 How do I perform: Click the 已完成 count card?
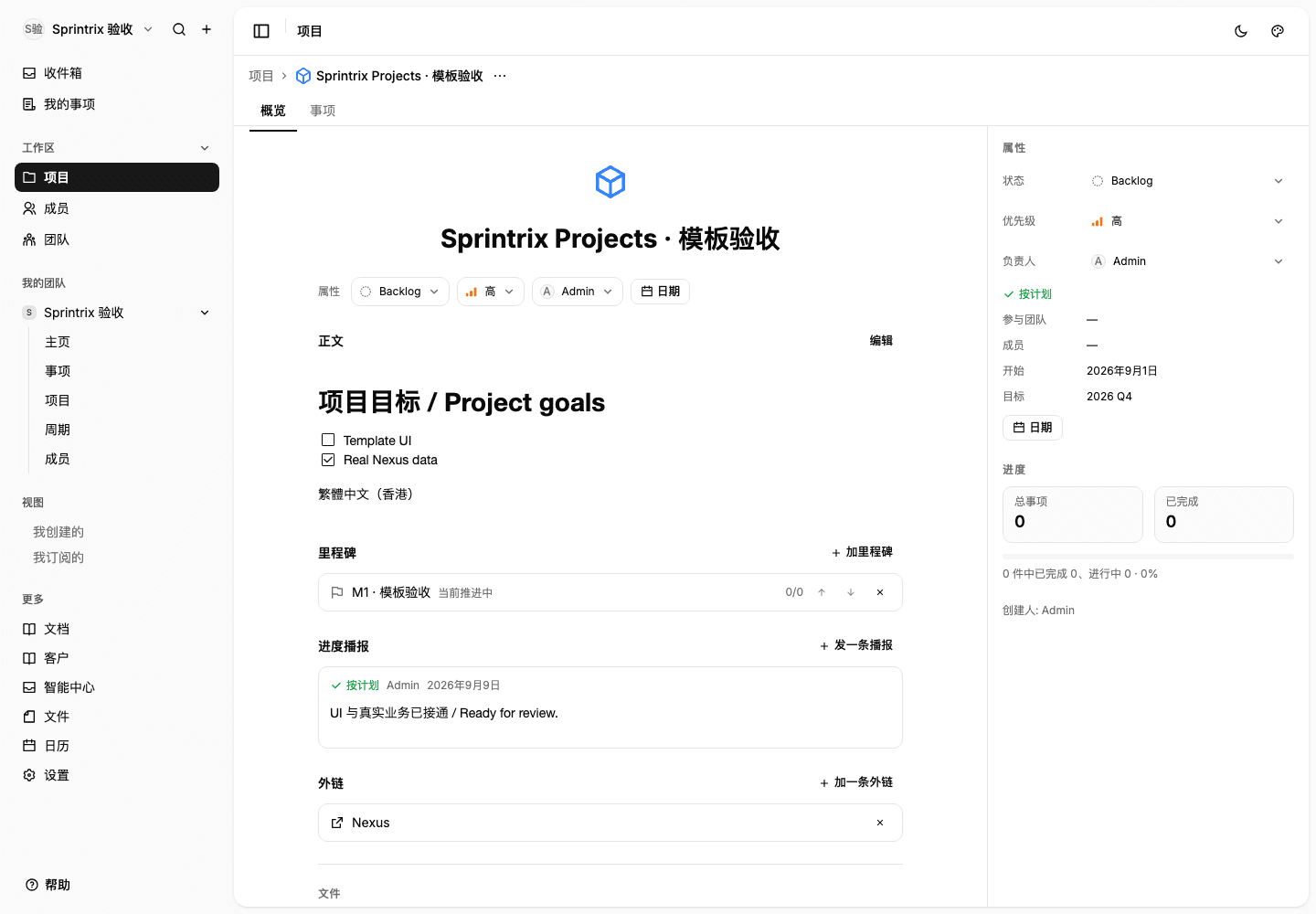[x=1224, y=515]
